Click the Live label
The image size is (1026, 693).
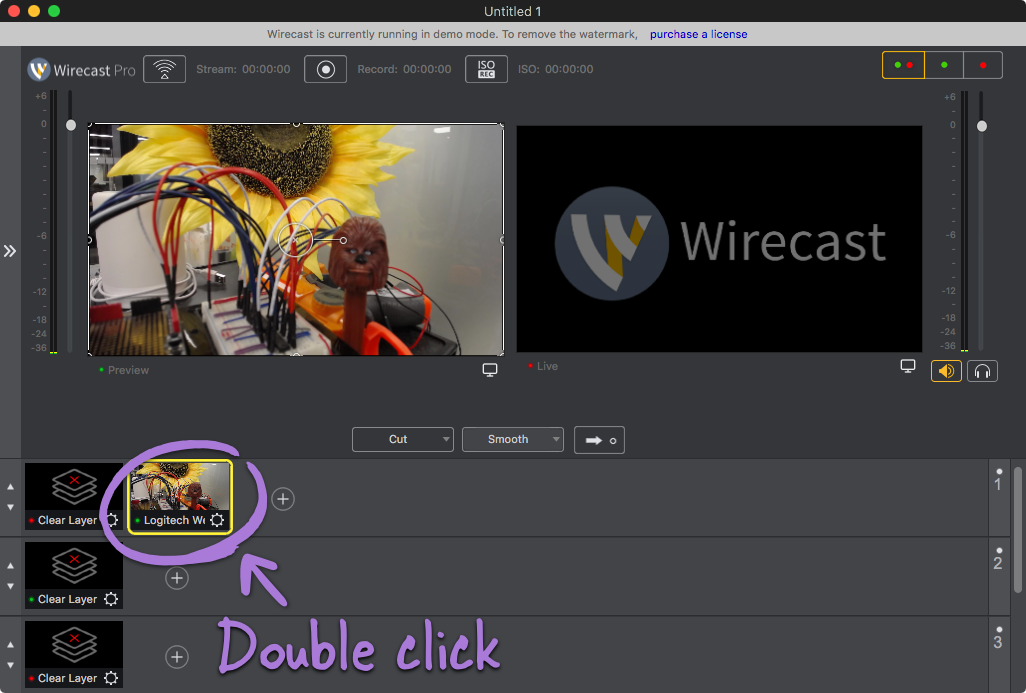(548, 366)
